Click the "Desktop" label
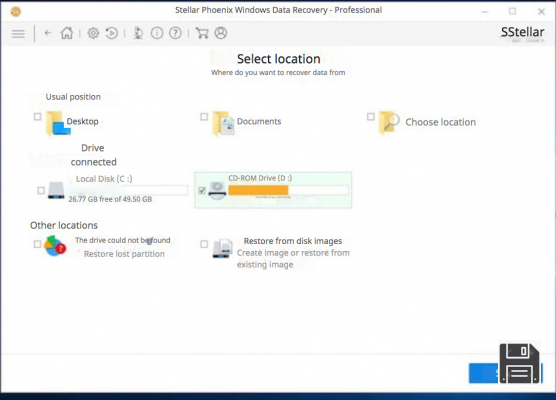556x400 pixels. coord(83,121)
